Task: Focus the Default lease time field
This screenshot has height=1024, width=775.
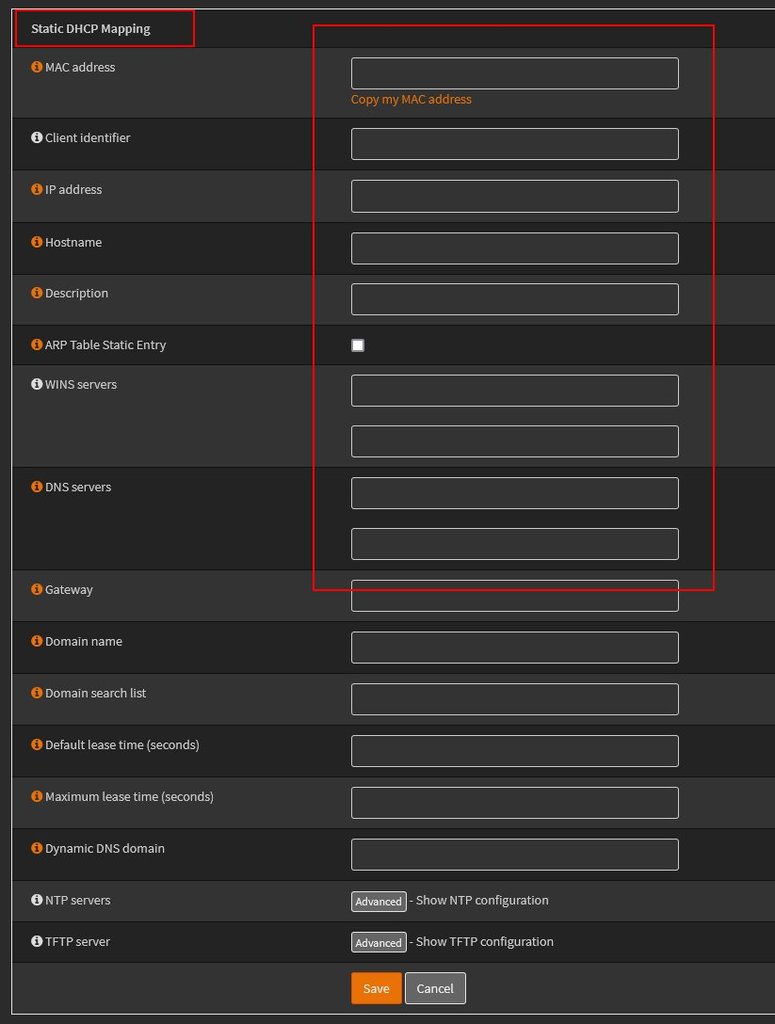Action: pos(514,751)
